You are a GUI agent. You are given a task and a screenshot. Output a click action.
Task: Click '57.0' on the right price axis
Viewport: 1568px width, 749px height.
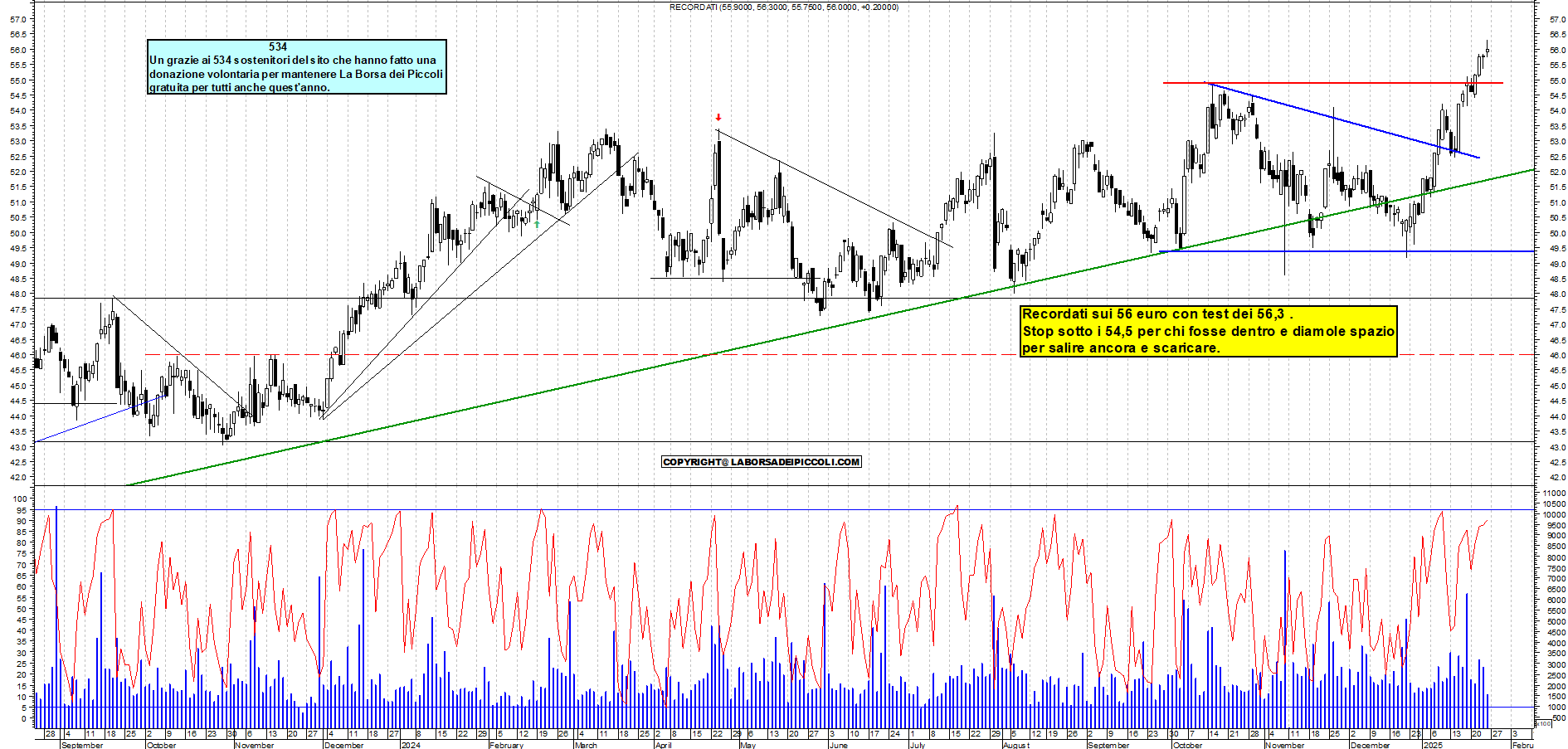(1556, 19)
